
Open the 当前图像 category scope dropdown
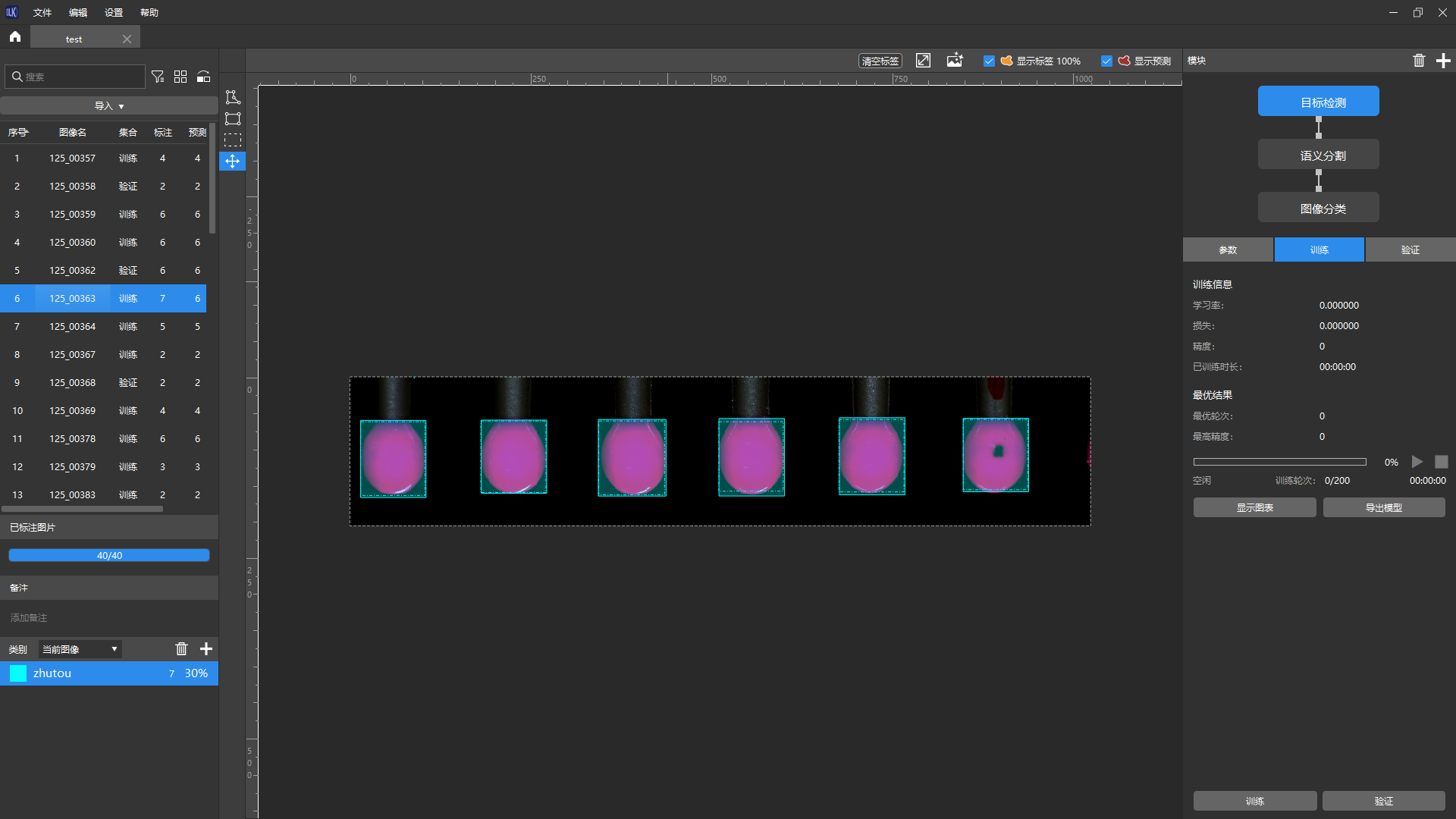point(80,649)
